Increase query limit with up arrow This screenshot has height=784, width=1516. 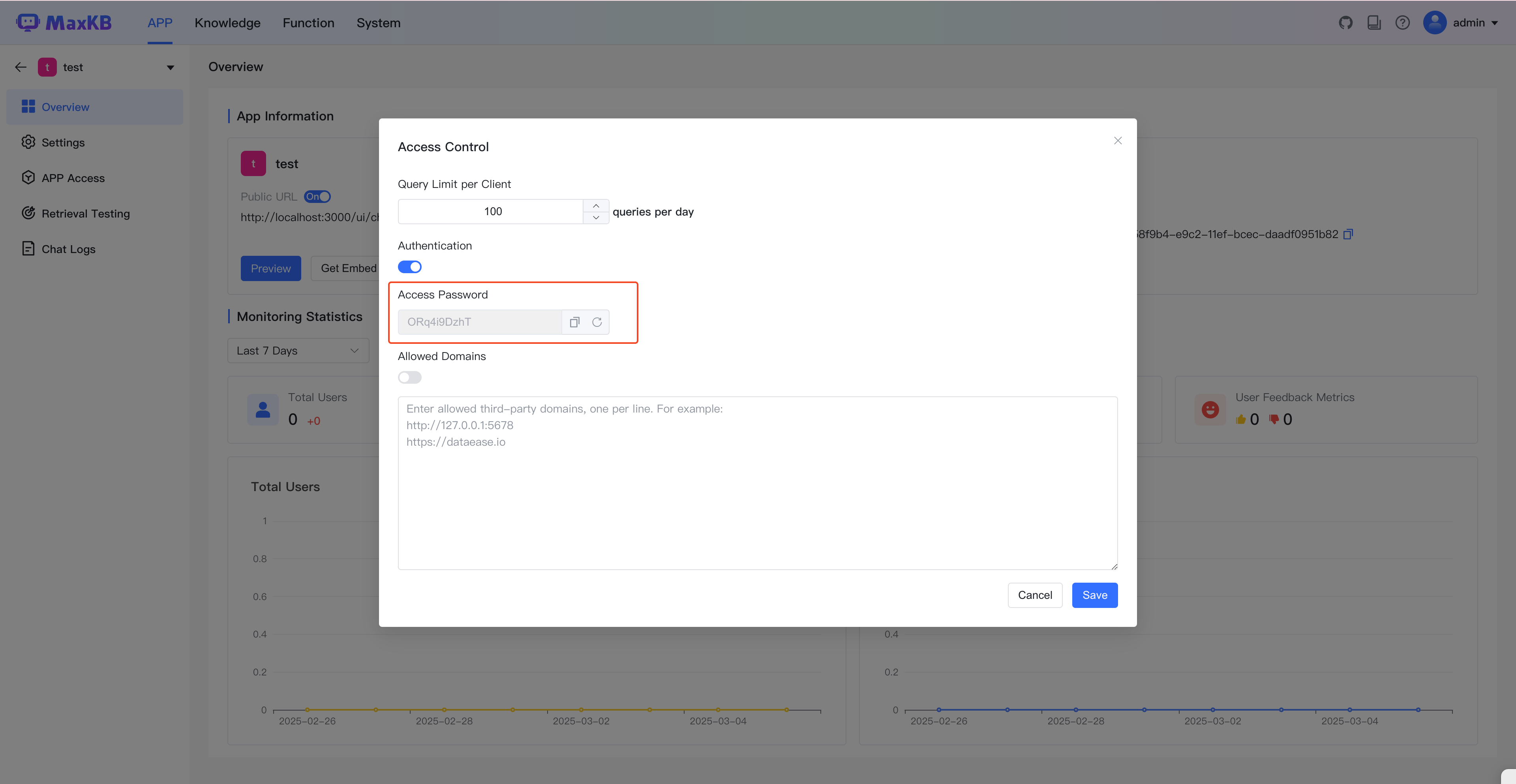click(x=596, y=205)
